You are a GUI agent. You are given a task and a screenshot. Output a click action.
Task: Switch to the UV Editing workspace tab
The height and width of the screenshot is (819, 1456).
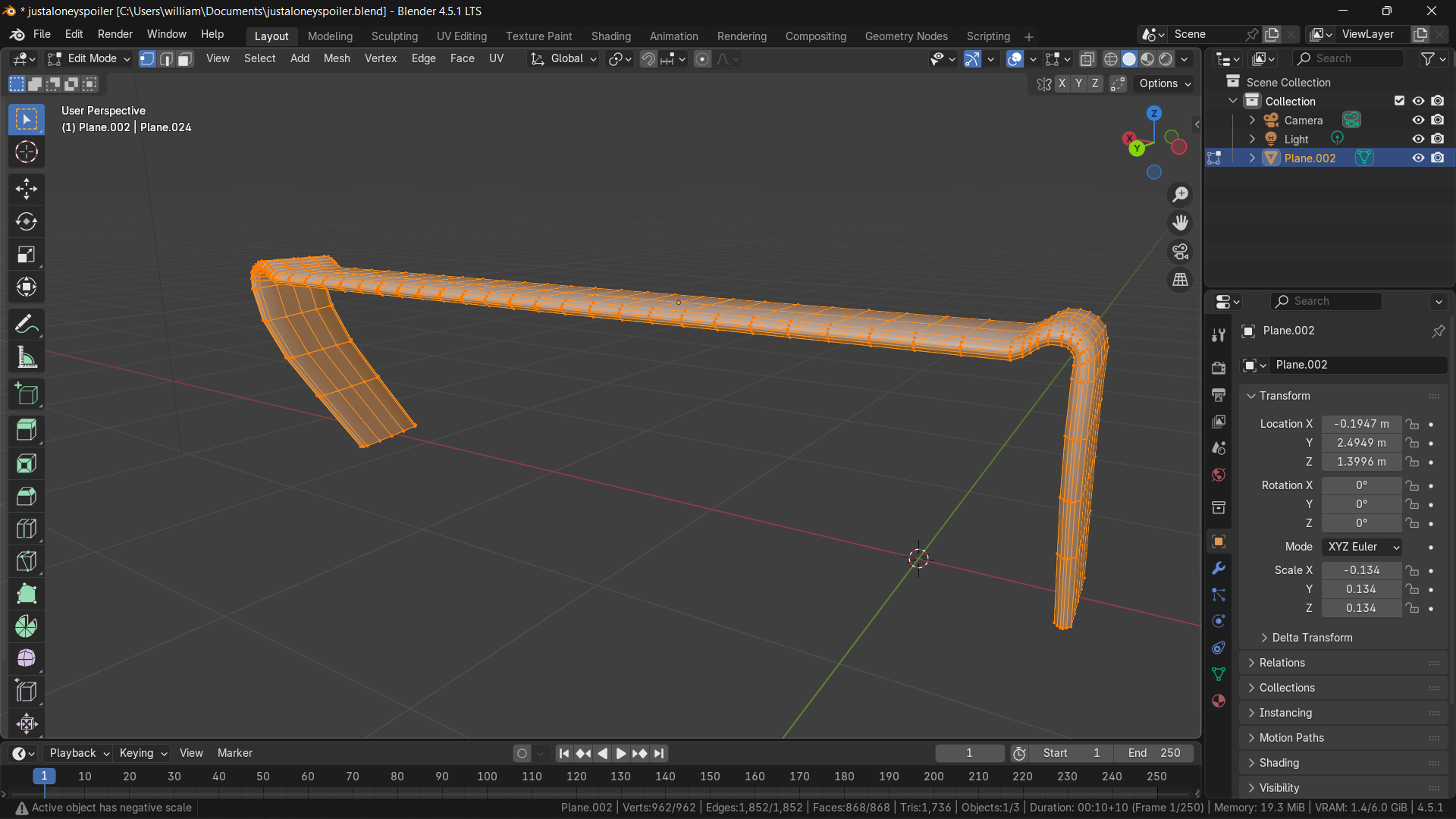tap(462, 36)
